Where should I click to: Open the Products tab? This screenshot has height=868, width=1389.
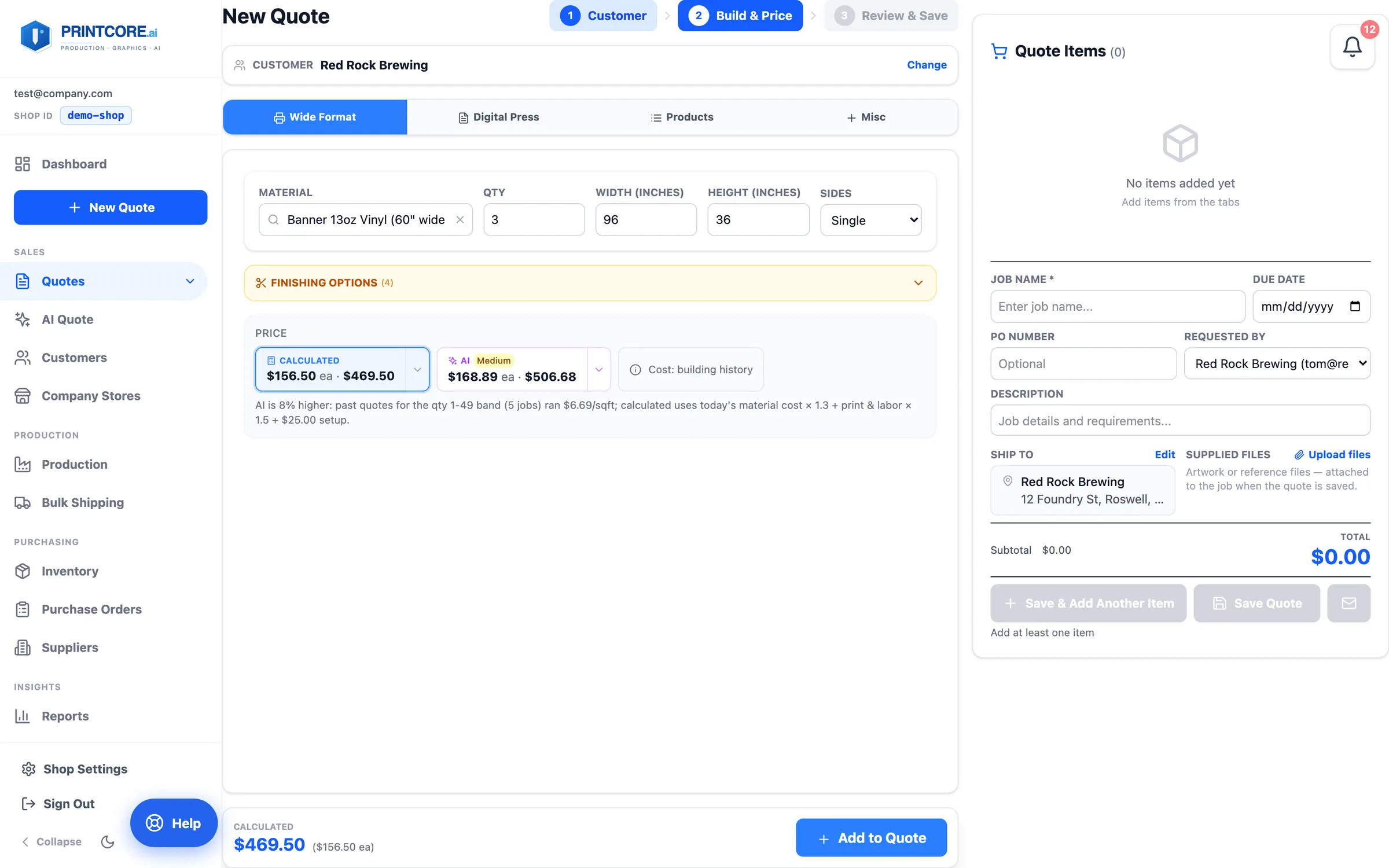[682, 117]
